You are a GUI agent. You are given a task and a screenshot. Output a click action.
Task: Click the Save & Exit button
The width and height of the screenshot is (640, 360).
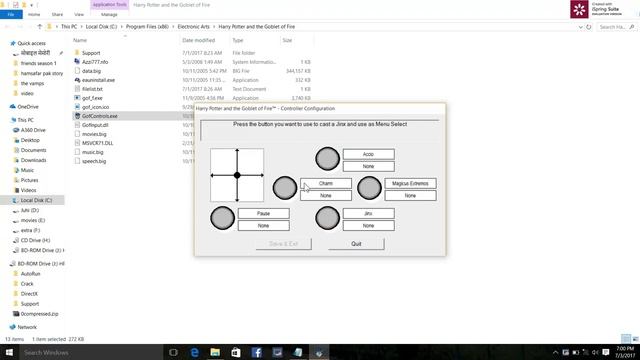click(284, 244)
